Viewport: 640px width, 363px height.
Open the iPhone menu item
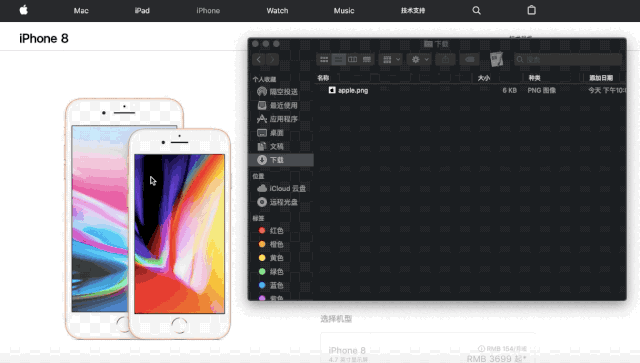pyautogui.click(x=208, y=11)
